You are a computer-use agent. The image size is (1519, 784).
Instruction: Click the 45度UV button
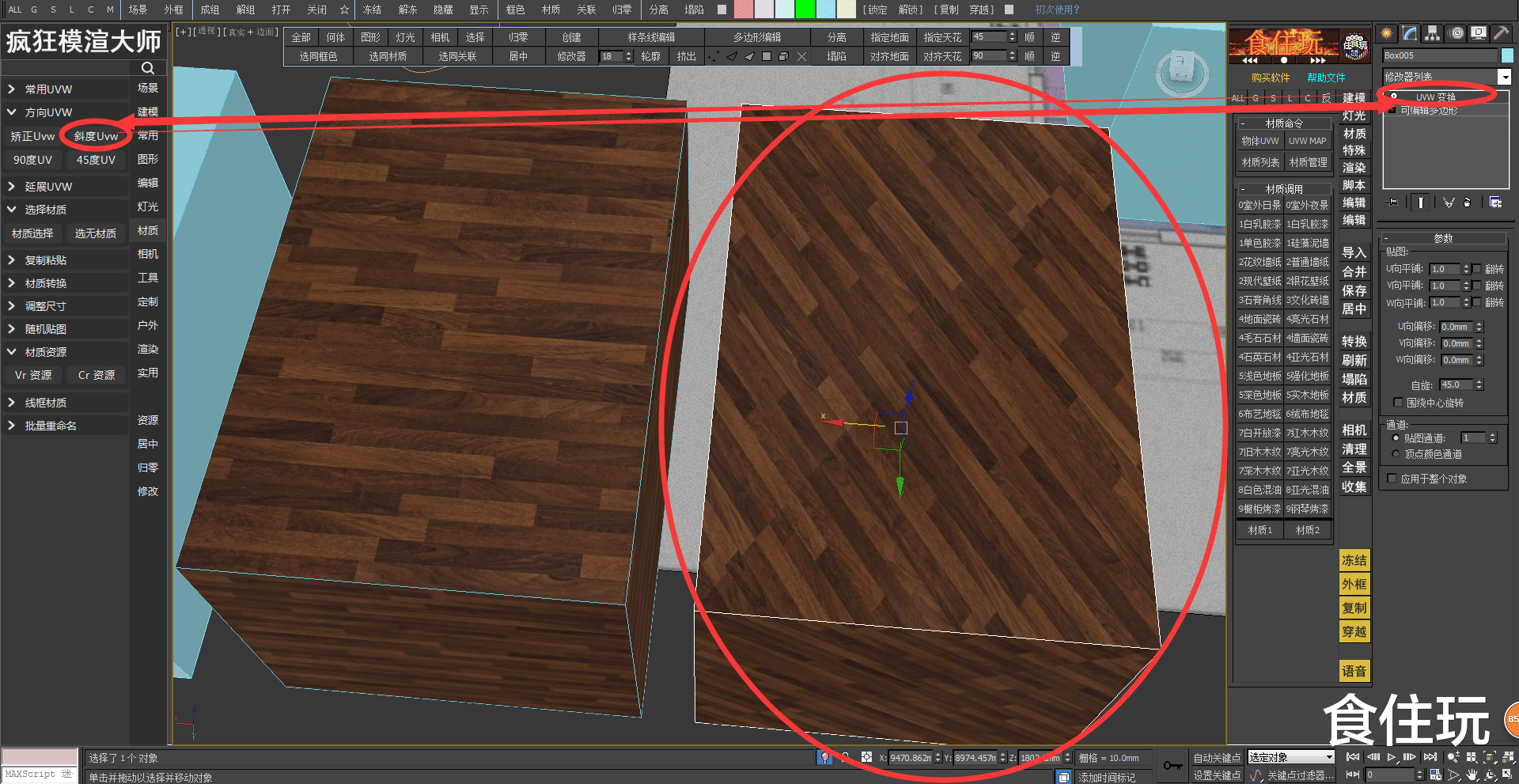coord(96,160)
